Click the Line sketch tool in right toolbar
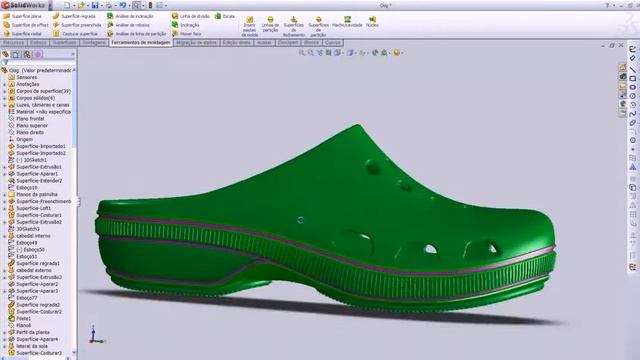The image size is (640, 360). point(633,69)
